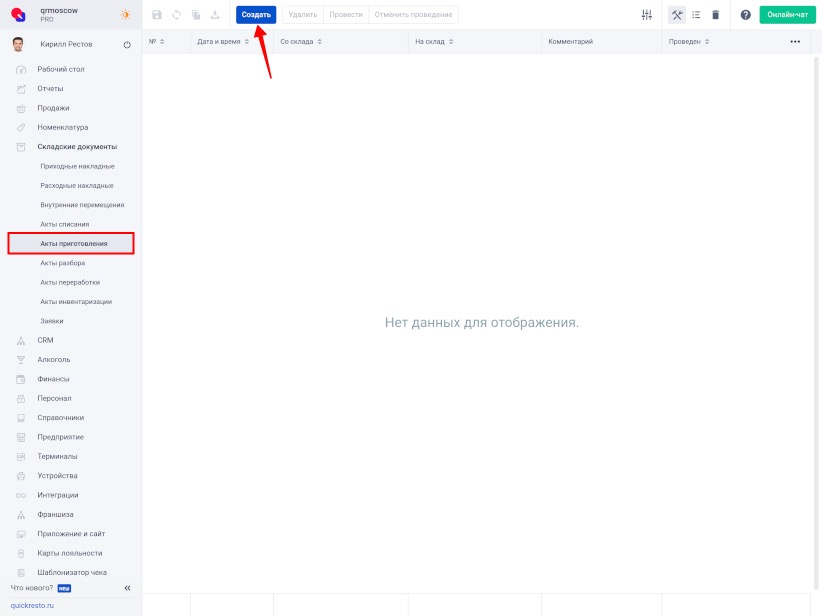
Task: Click Отменить проведение button
Action: coord(413,15)
